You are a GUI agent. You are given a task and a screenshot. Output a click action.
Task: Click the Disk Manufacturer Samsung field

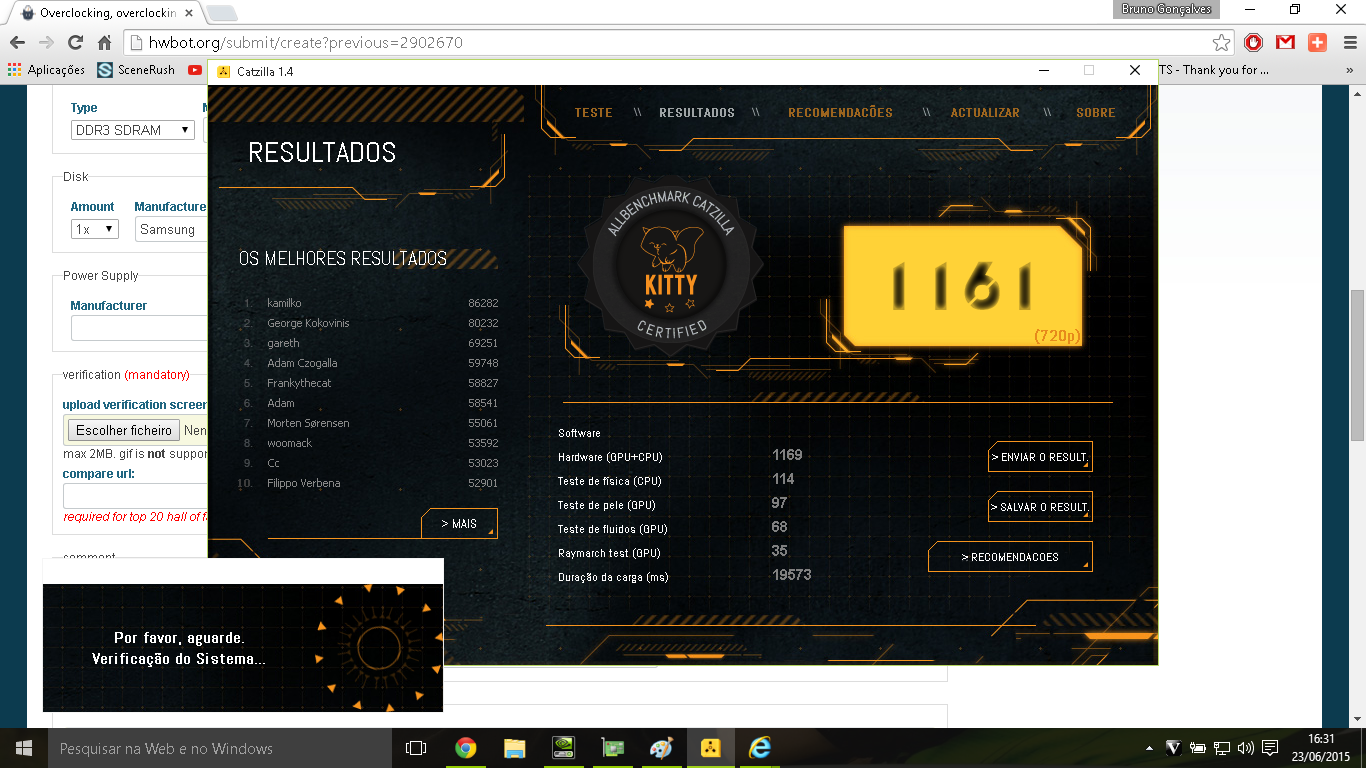(172, 229)
